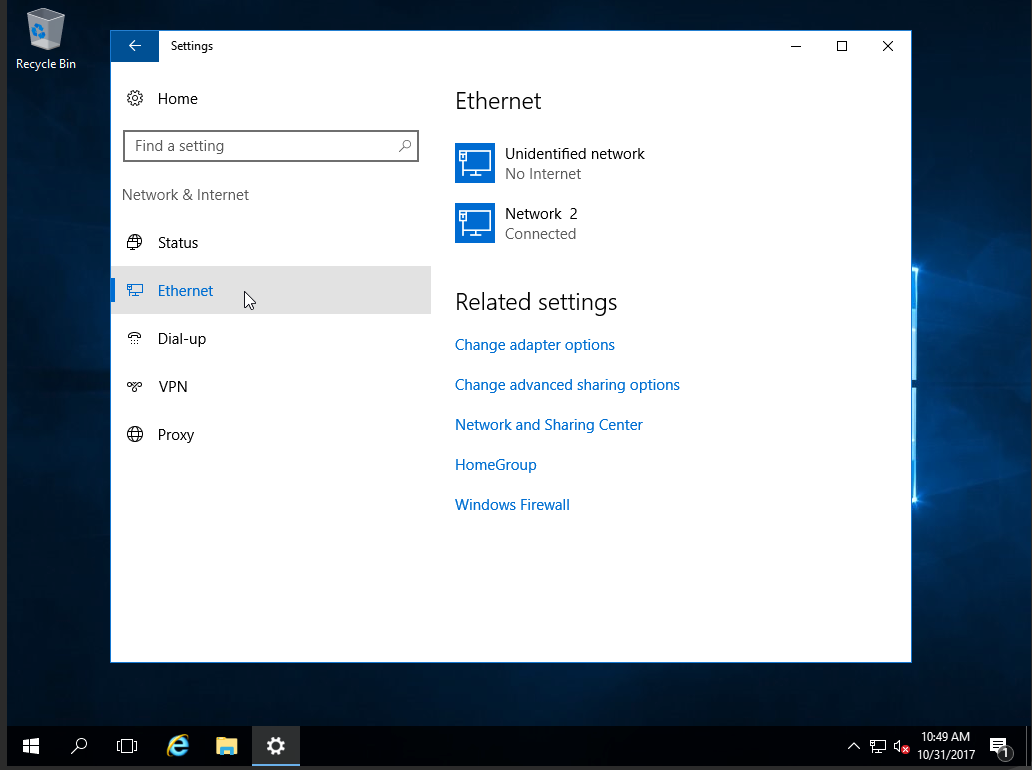This screenshot has height=770, width=1032.
Task: Go to Status page
Action: tap(271, 242)
